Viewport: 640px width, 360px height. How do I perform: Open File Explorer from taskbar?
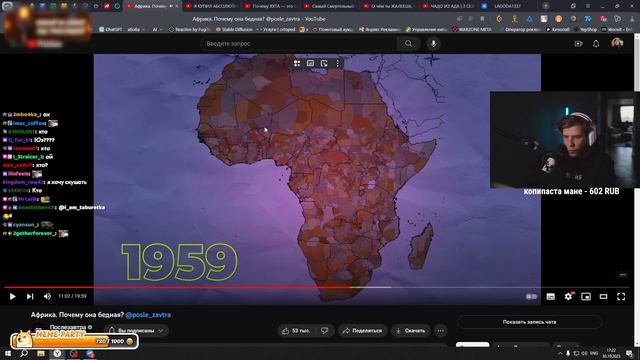click(x=41, y=353)
